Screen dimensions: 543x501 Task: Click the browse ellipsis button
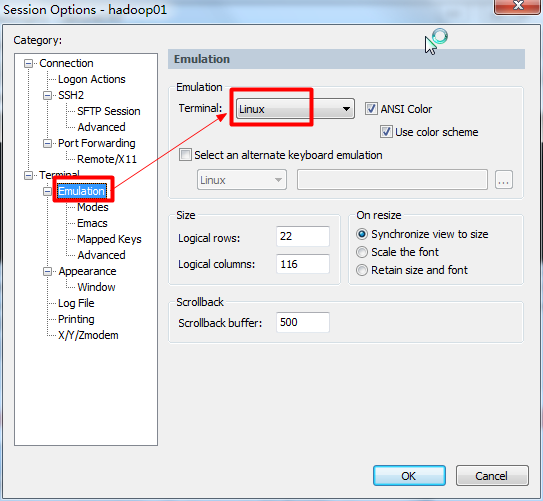tap(504, 180)
